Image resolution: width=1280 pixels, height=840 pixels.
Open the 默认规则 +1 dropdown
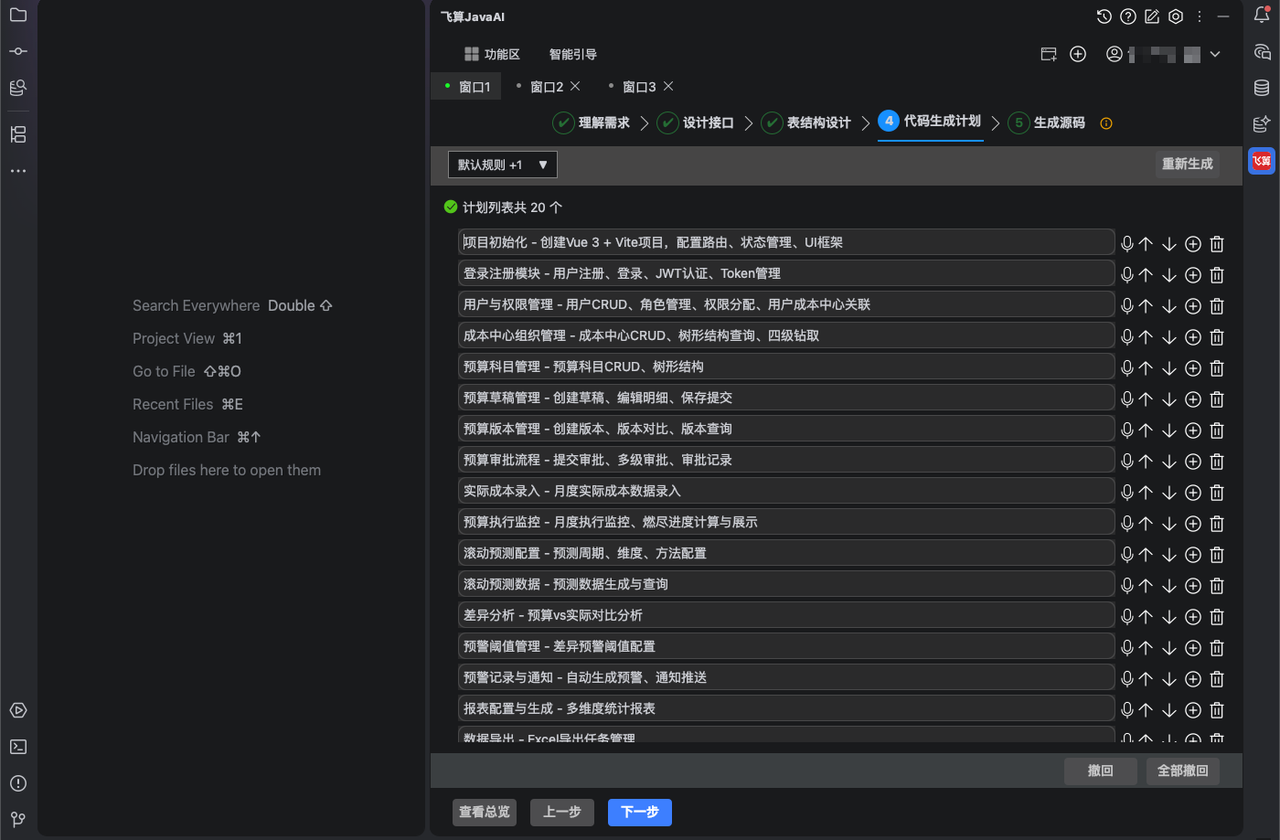pos(503,164)
